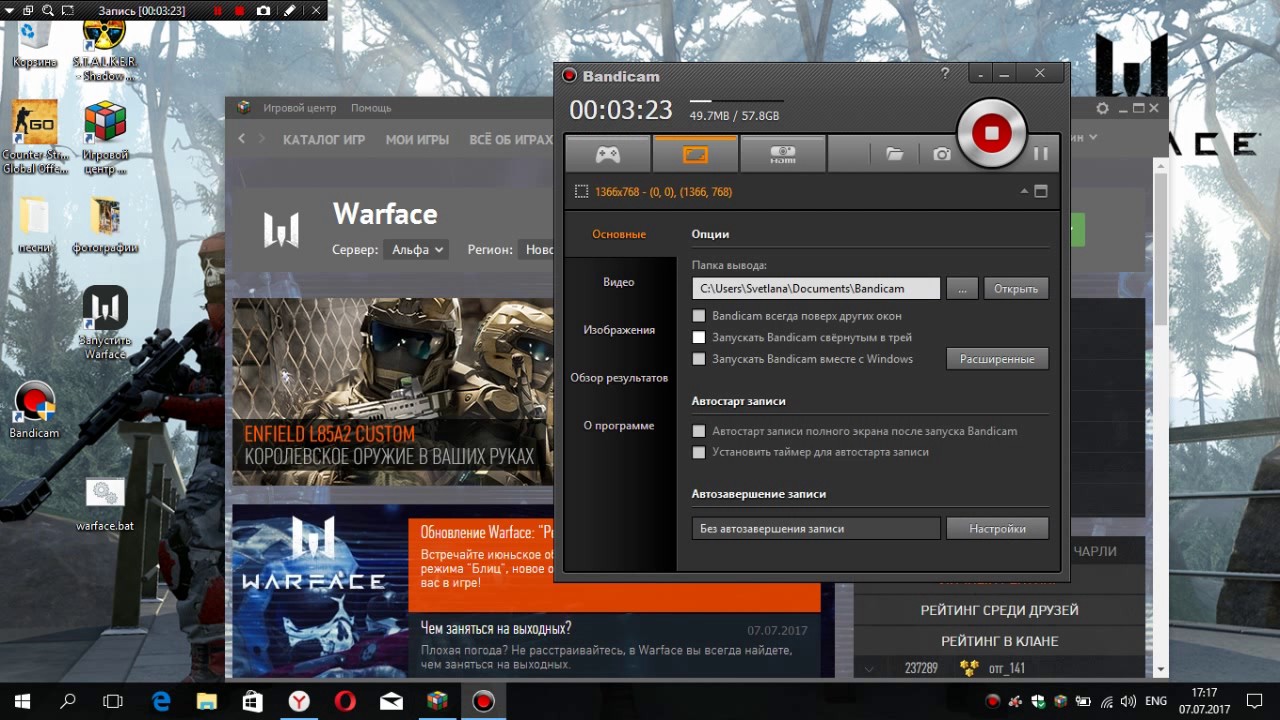This screenshot has height=720, width=1280.
Task: Go back with game center arrow
Action: pos(242,139)
